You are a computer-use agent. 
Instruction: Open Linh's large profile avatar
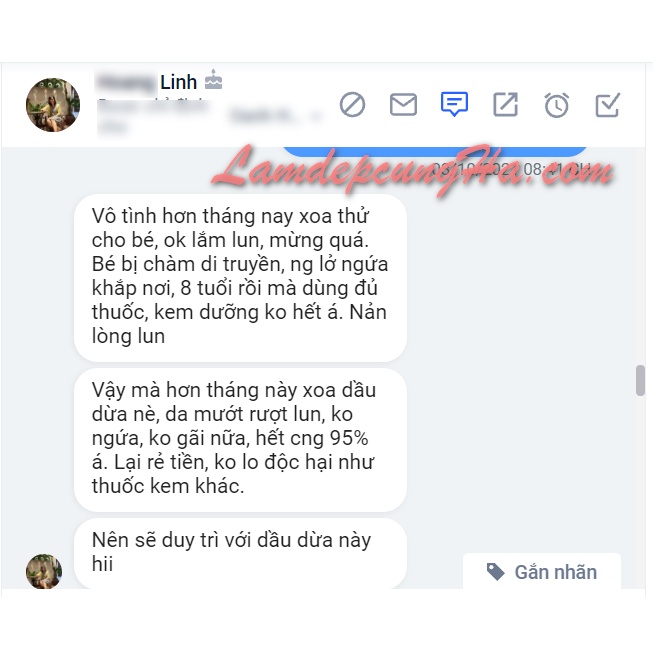[x=53, y=105]
